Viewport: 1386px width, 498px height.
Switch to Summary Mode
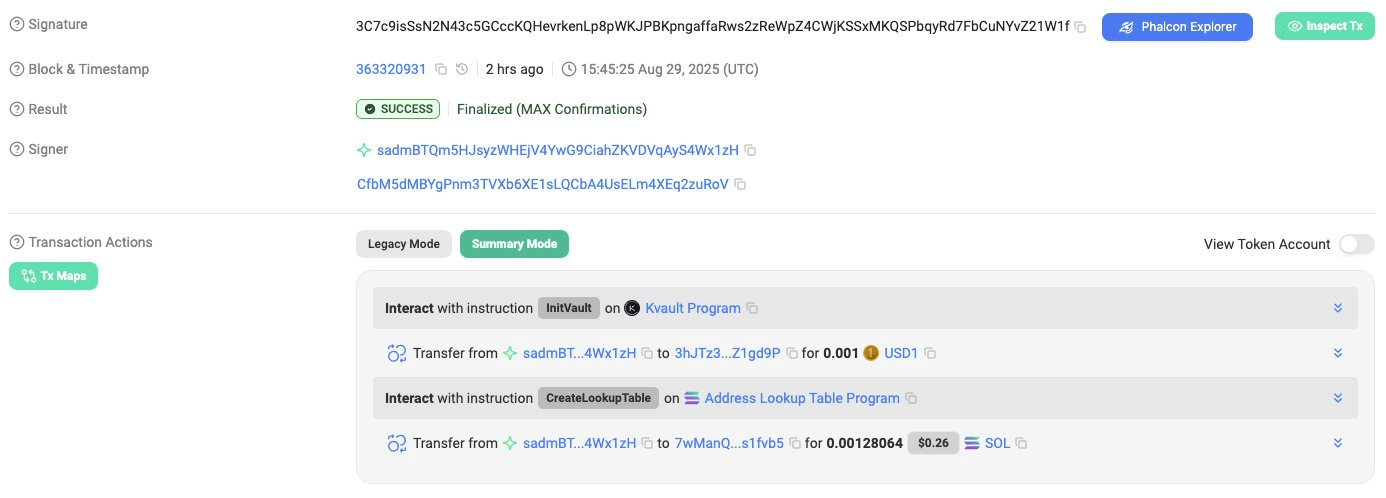(514, 244)
